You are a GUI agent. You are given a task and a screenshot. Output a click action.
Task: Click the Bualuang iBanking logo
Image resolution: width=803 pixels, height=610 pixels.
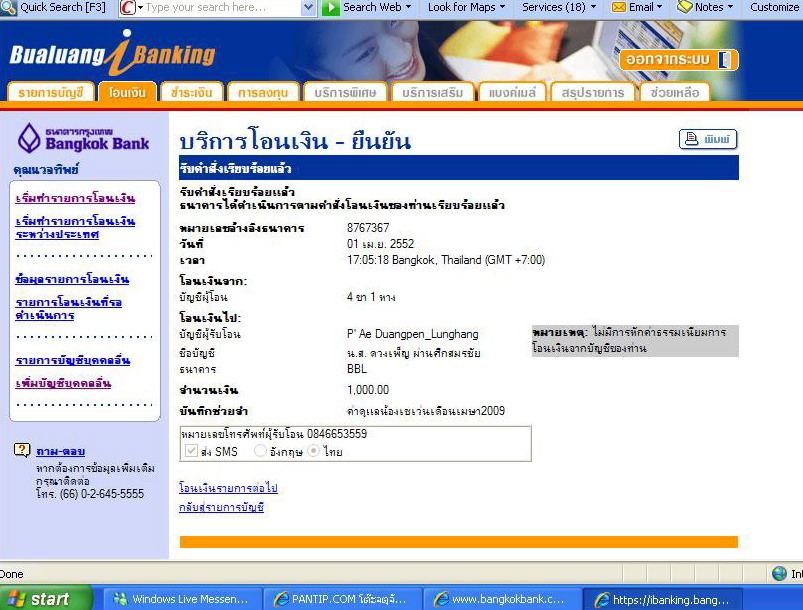pos(113,53)
